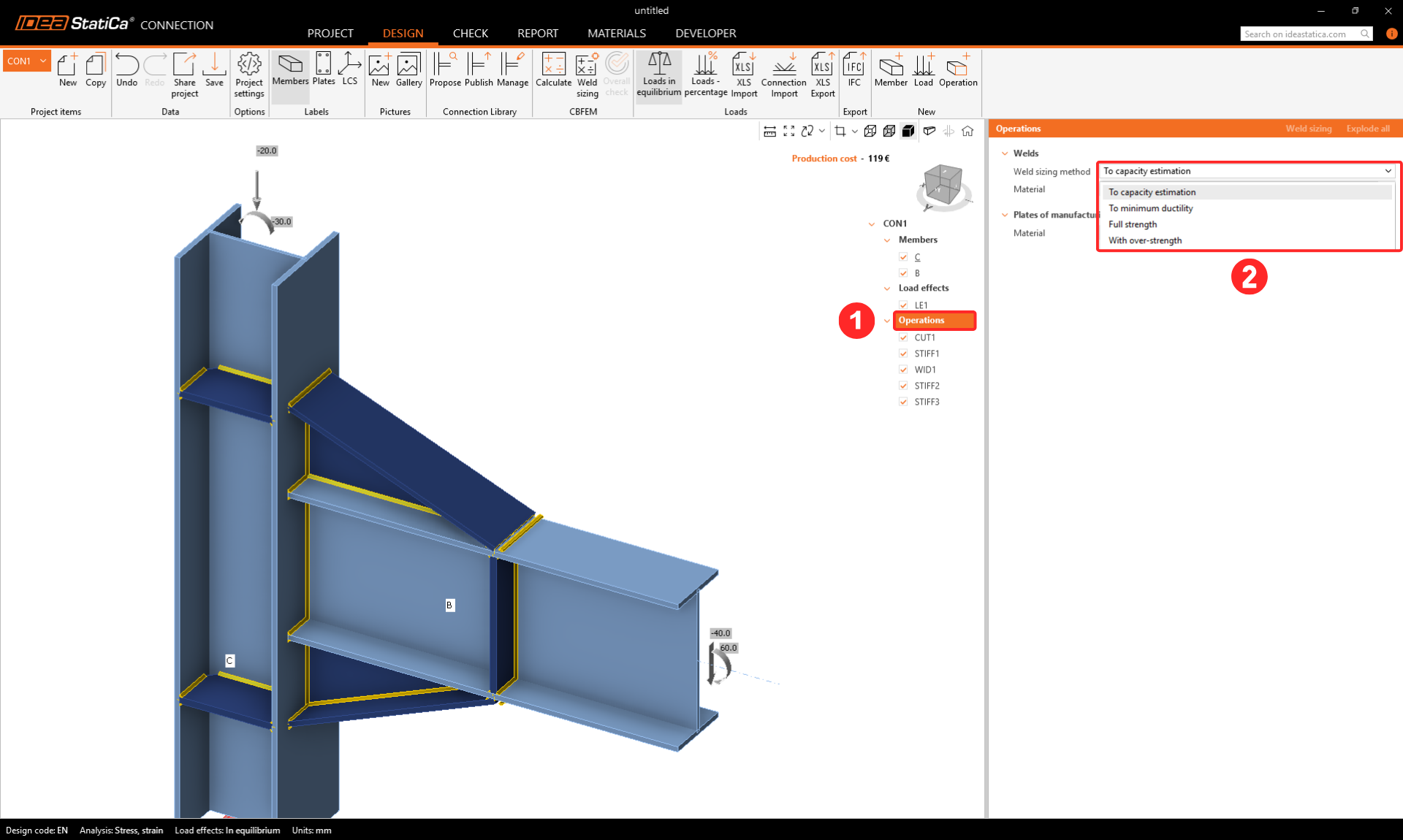Toggle the STIFF2 operation checkbox

904,386
